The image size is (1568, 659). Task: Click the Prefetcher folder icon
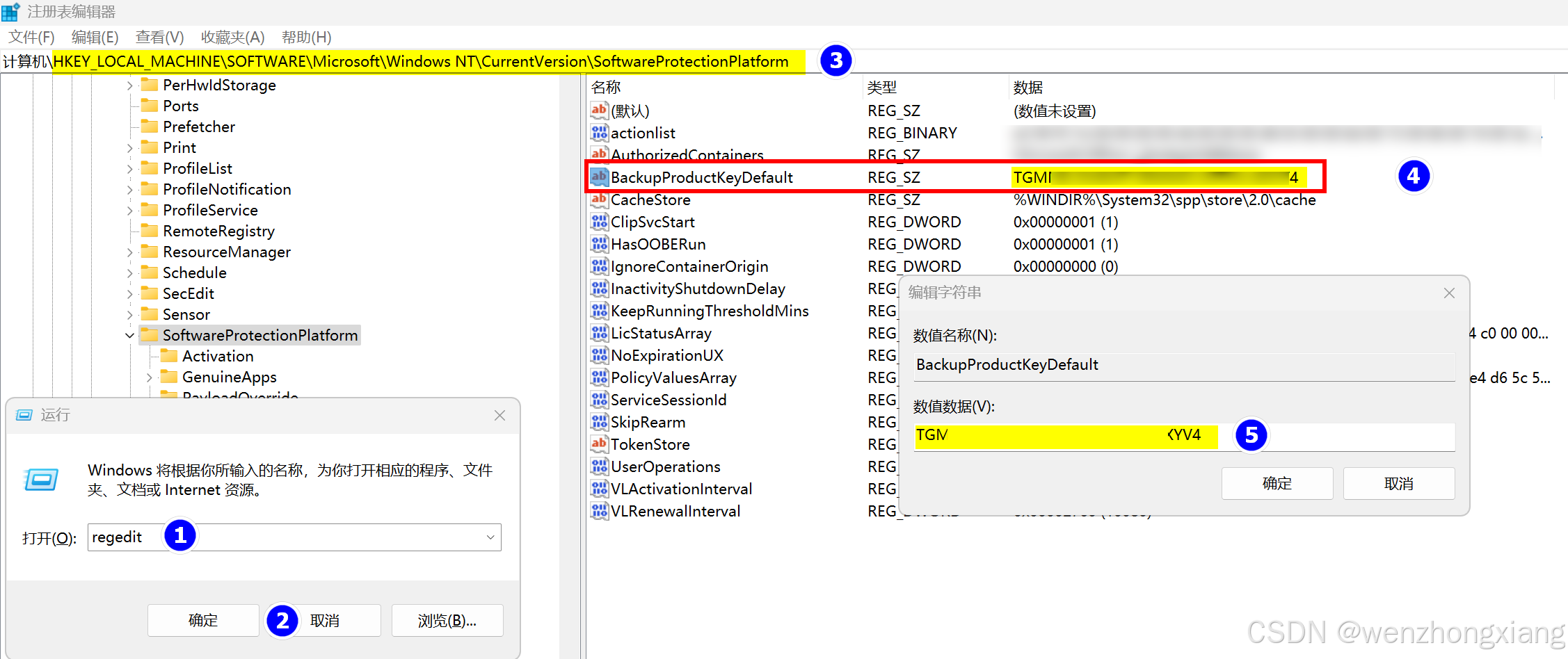click(x=150, y=127)
